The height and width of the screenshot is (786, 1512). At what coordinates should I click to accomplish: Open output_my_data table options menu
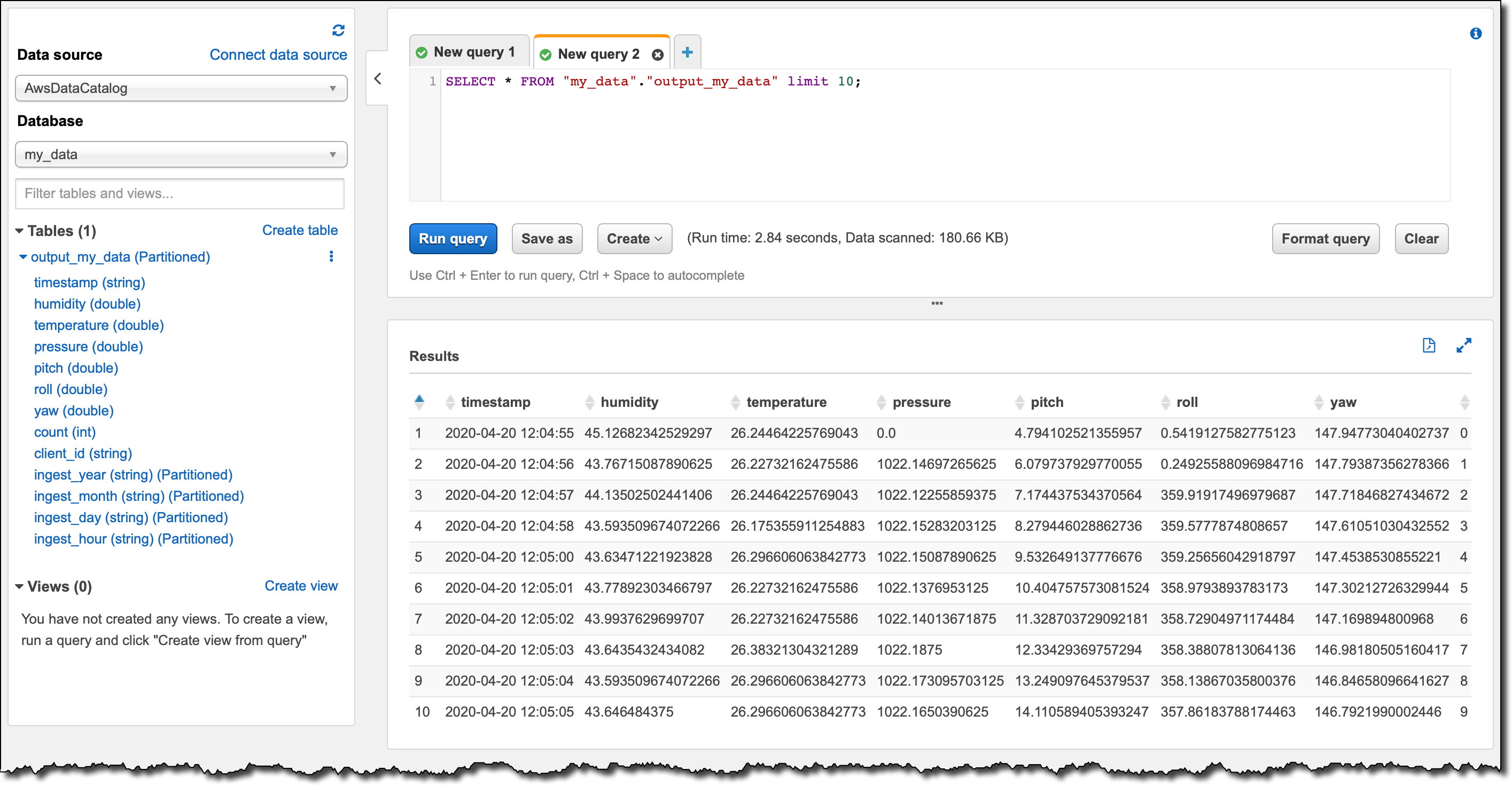[x=331, y=256]
